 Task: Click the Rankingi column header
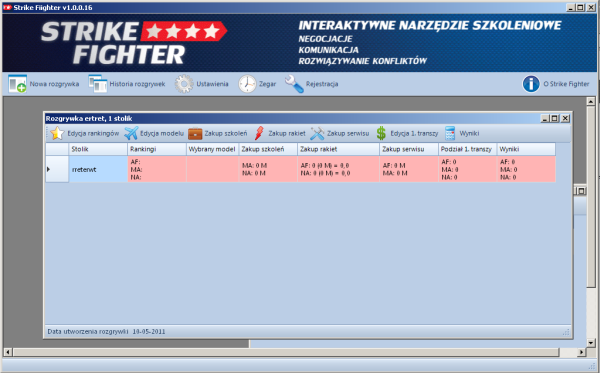(157, 149)
